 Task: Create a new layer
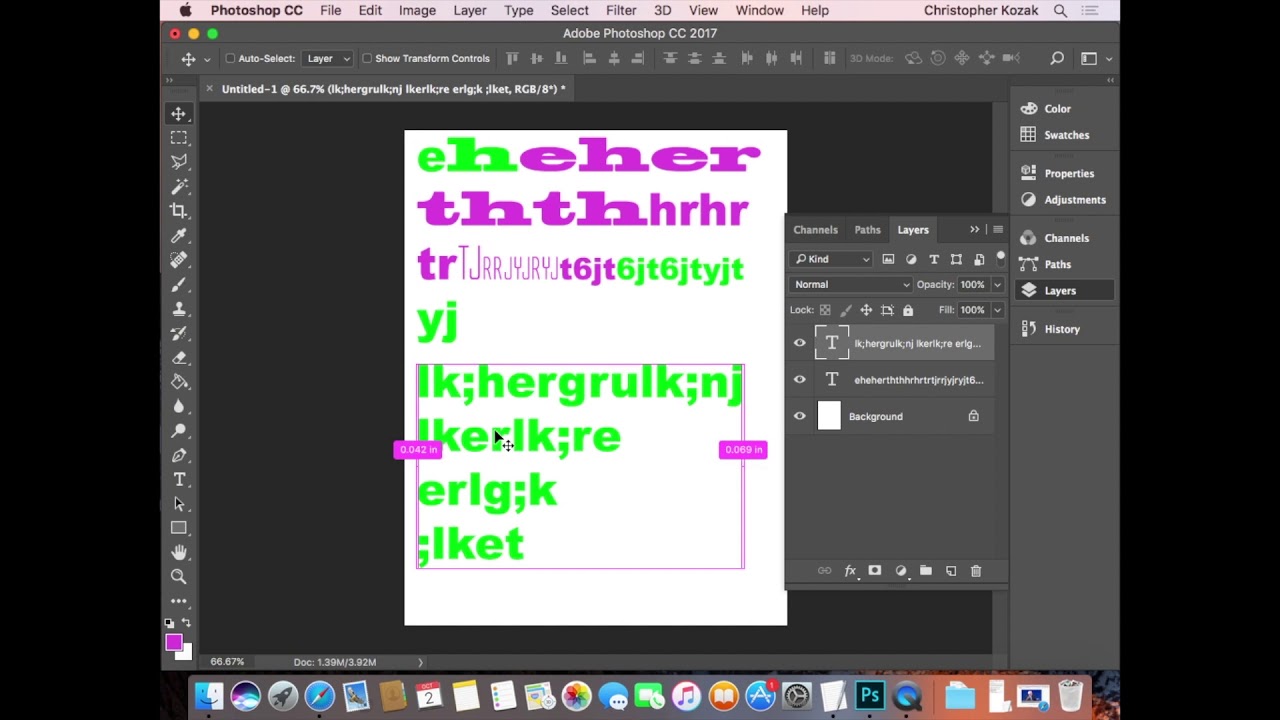951,571
